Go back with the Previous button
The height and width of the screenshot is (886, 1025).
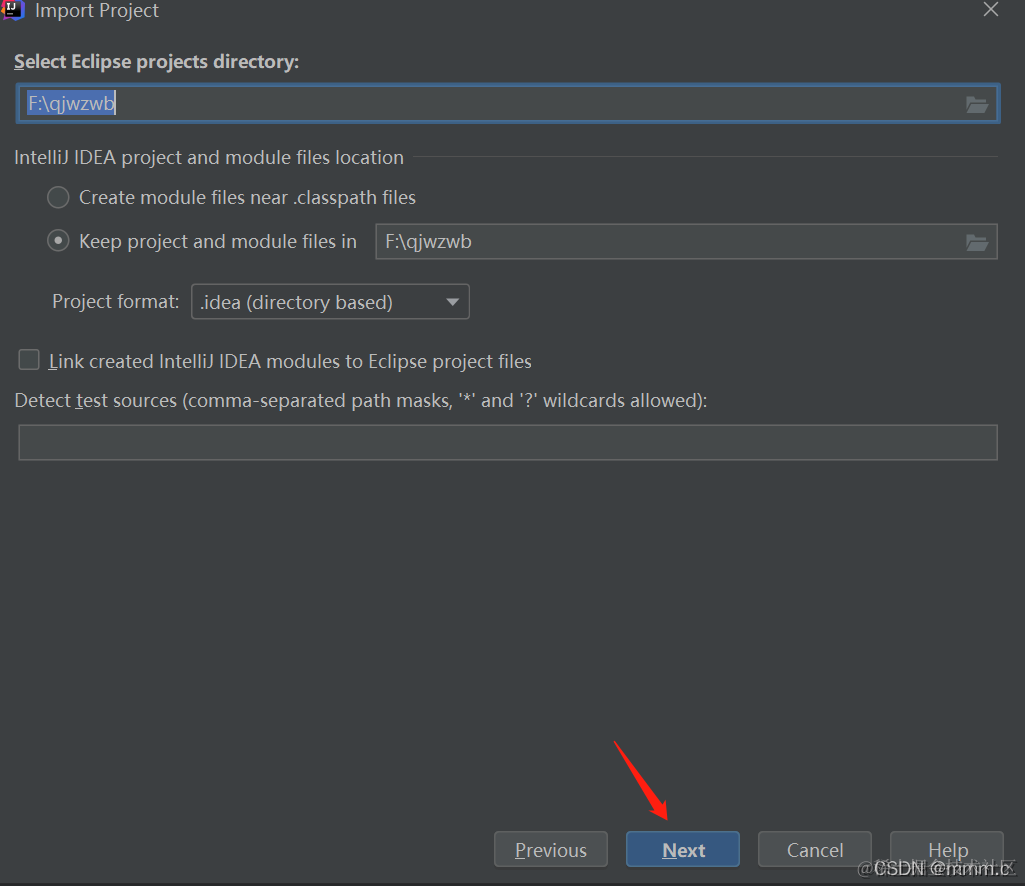tap(550, 849)
